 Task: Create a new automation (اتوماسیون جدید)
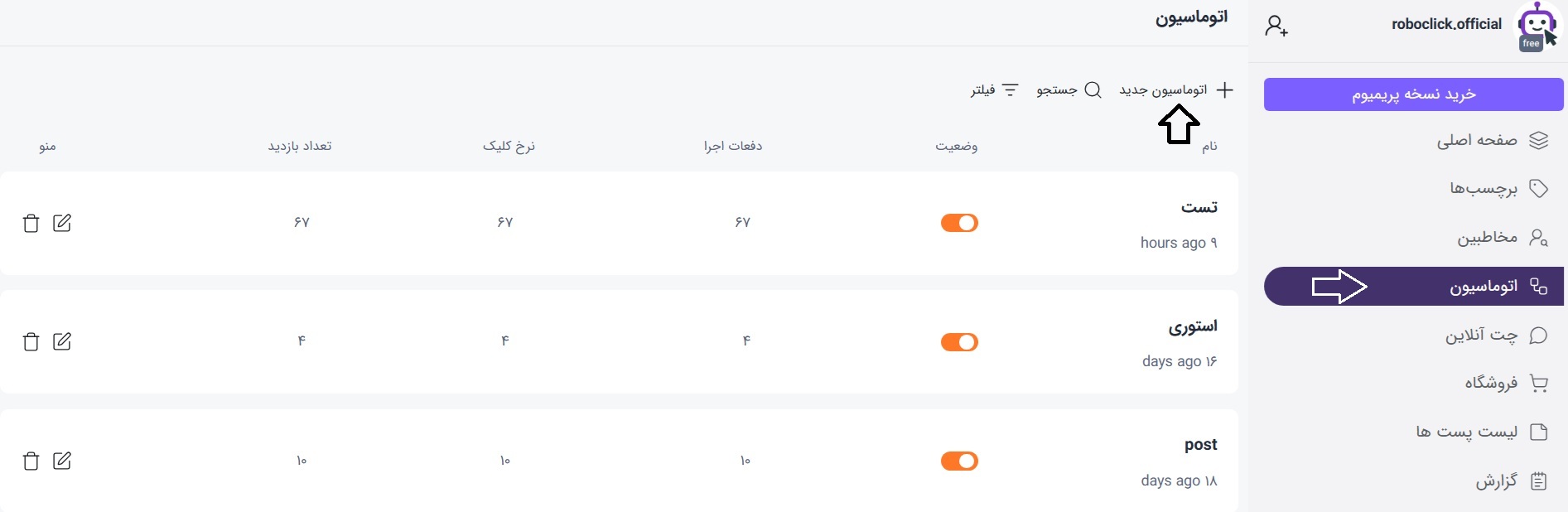coord(1176,90)
